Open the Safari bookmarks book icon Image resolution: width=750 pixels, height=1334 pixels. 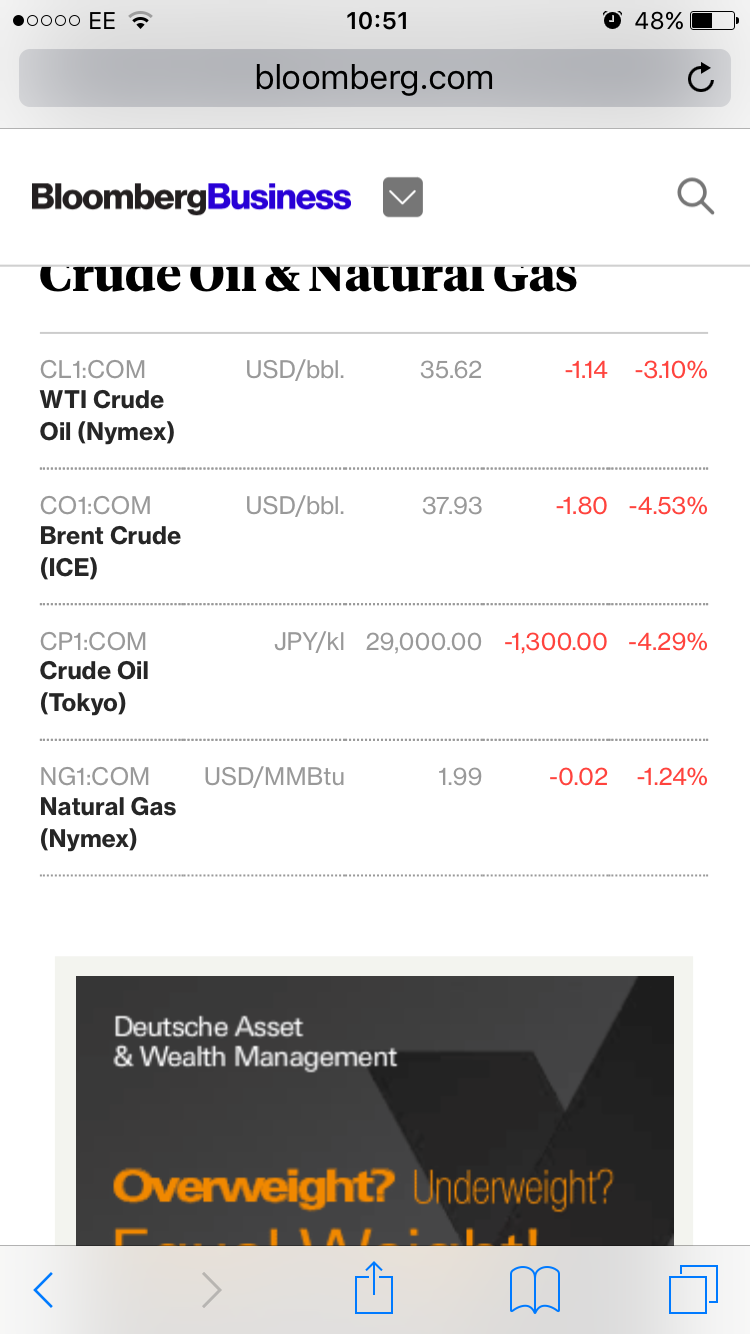point(535,1290)
